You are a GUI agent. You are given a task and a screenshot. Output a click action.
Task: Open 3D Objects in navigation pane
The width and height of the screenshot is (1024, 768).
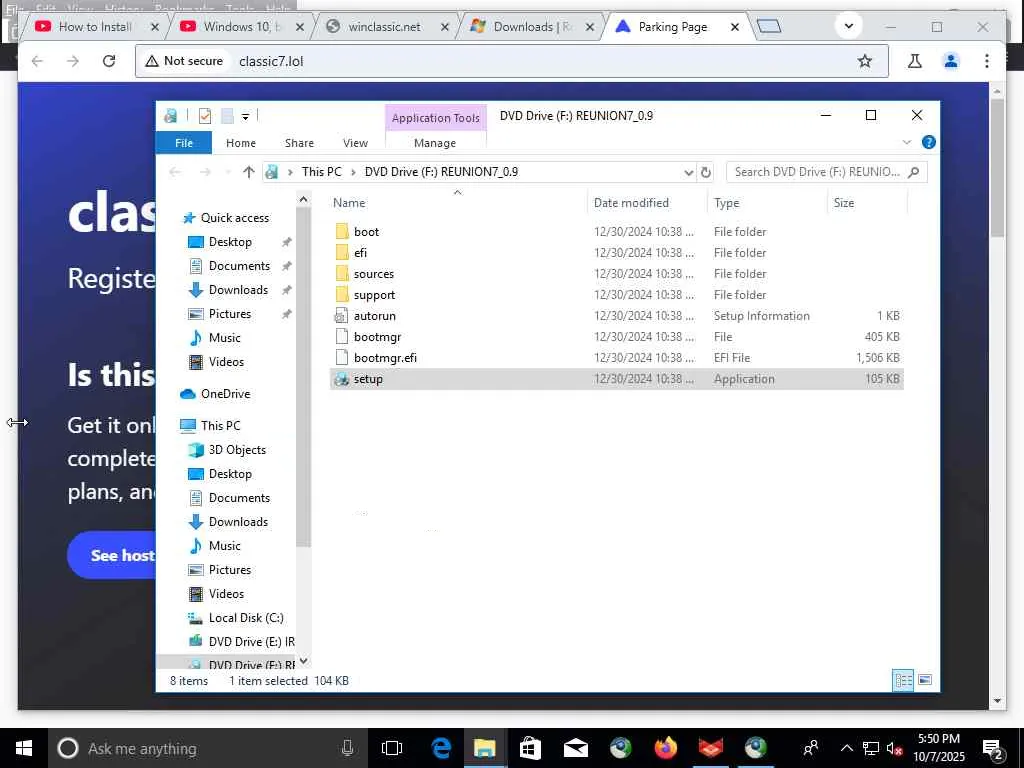pos(227,450)
